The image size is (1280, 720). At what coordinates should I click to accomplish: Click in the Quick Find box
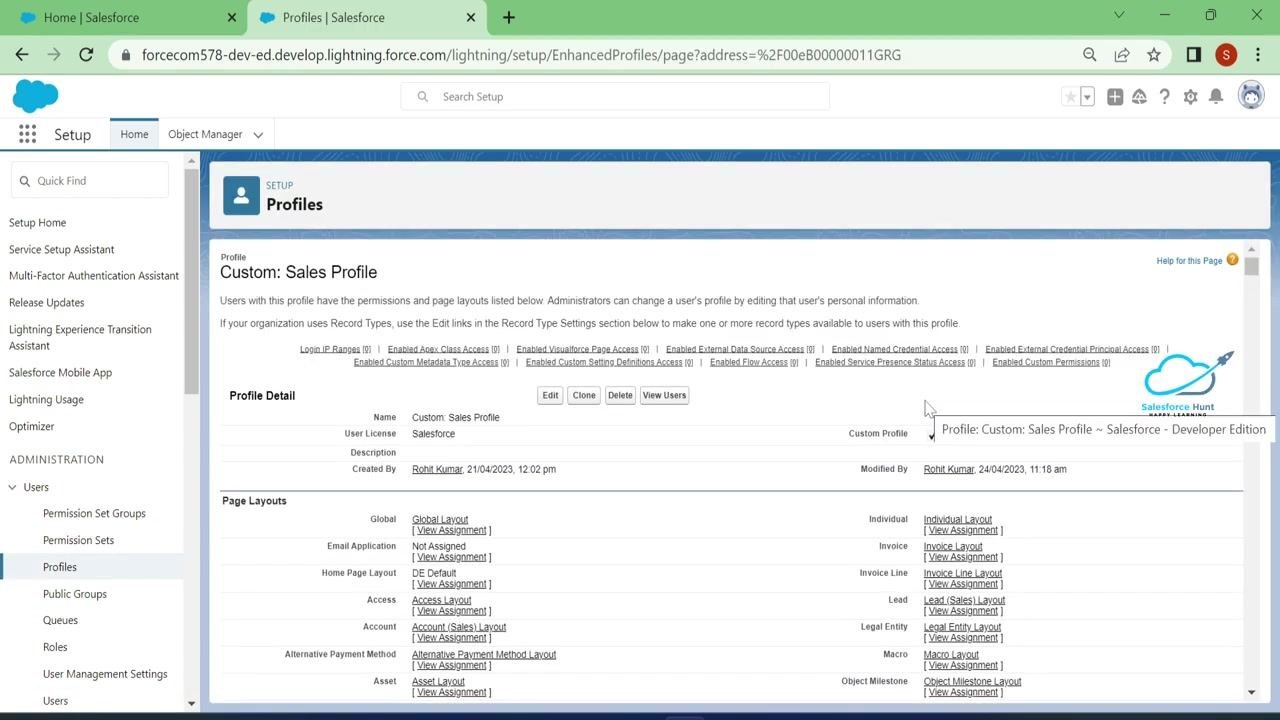coord(90,181)
